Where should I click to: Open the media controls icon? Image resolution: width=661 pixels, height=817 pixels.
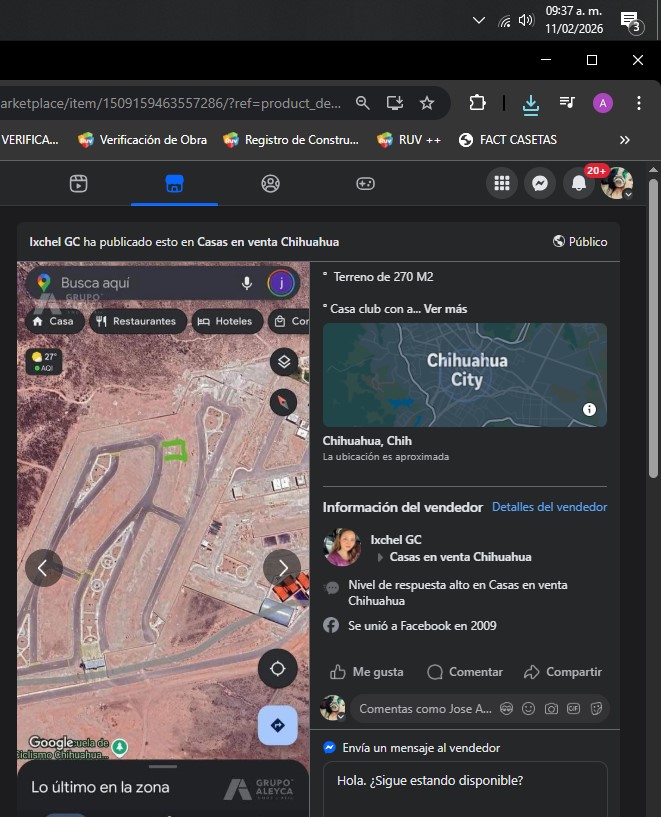[567, 103]
